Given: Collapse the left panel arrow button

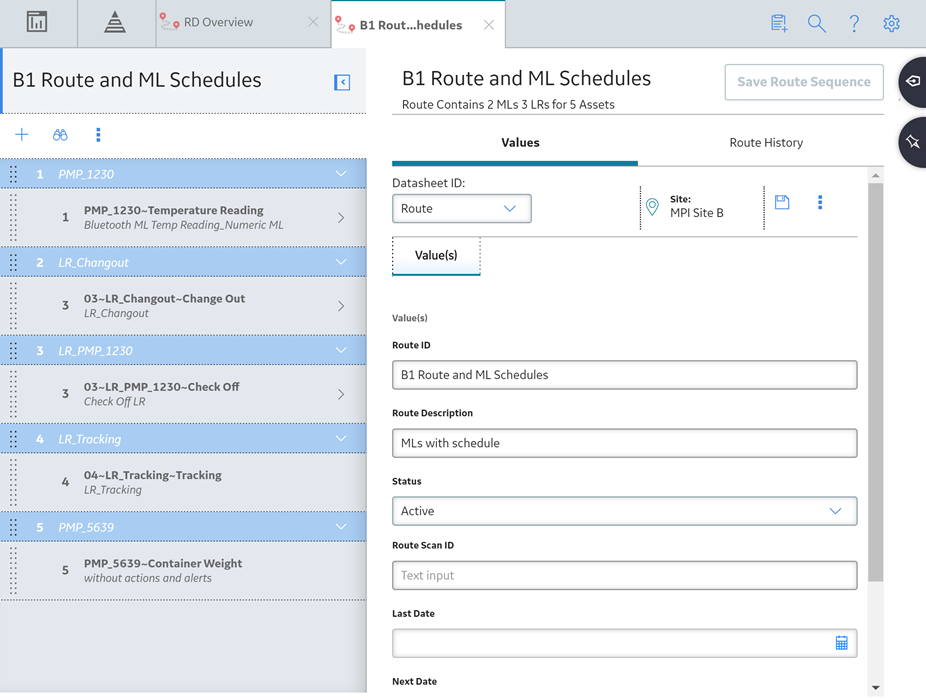Looking at the screenshot, I should pyautogui.click(x=342, y=82).
